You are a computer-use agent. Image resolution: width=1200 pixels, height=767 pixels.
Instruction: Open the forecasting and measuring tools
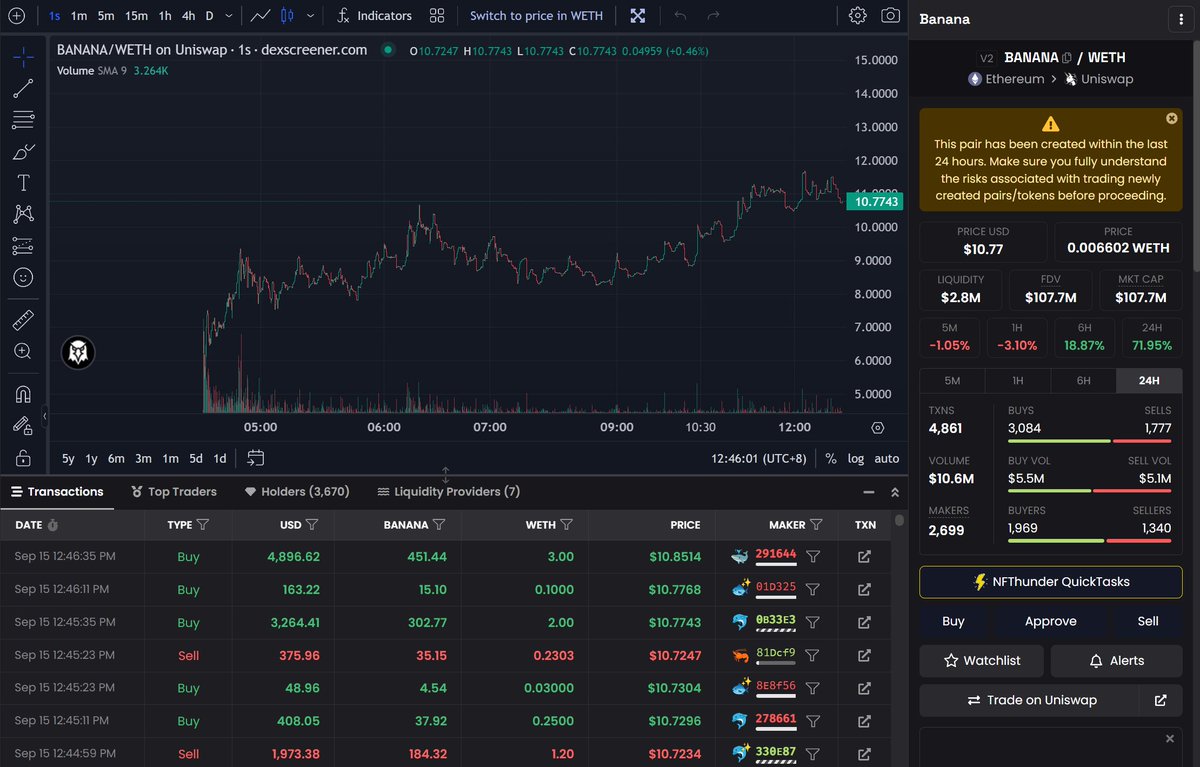(x=23, y=245)
